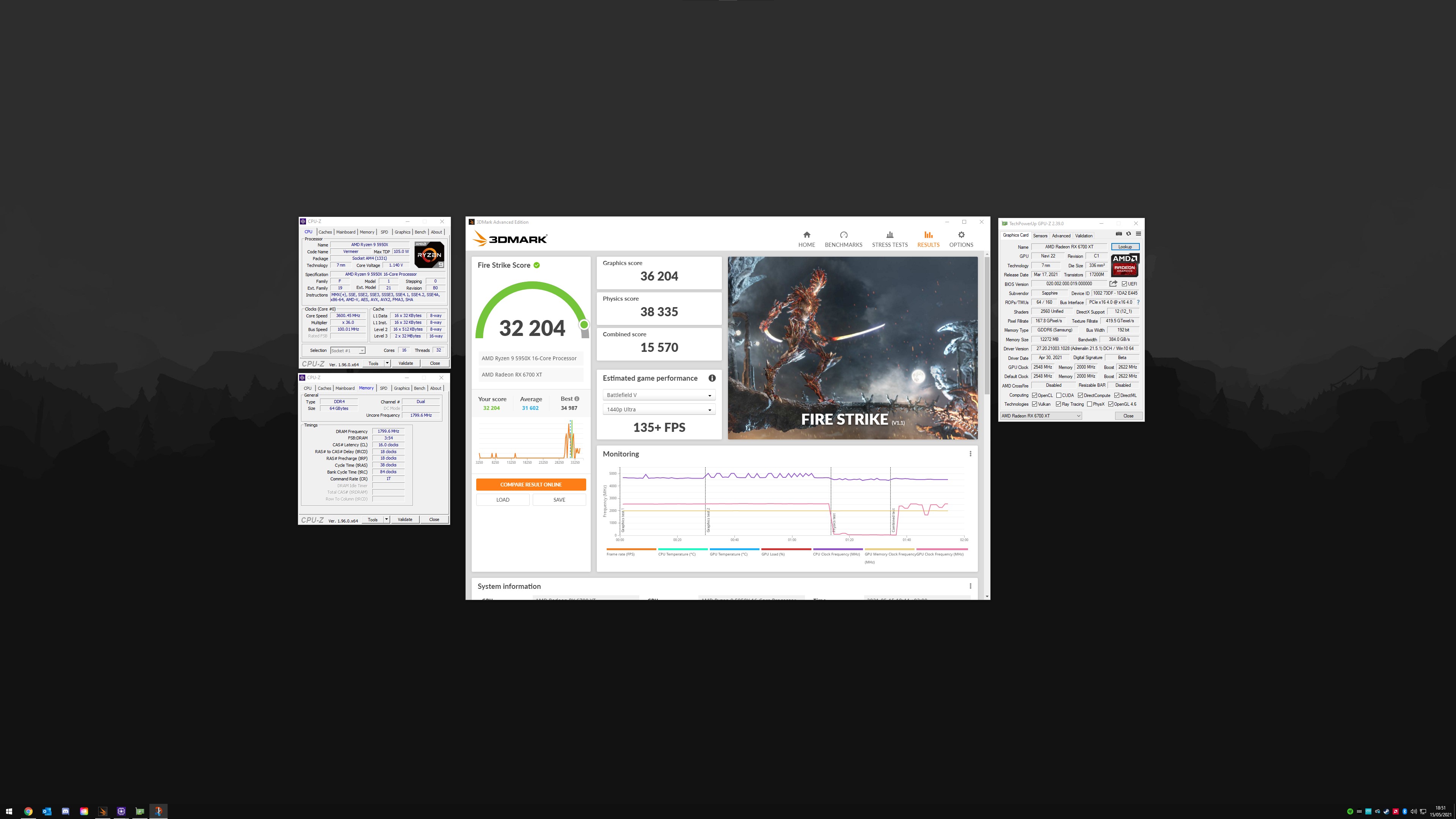Image resolution: width=1456 pixels, height=819 pixels.
Task: Toggle the OpenGL 4.6 checkbox in GPU-Z
Action: pyautogui.click(x=1111, y=404)
